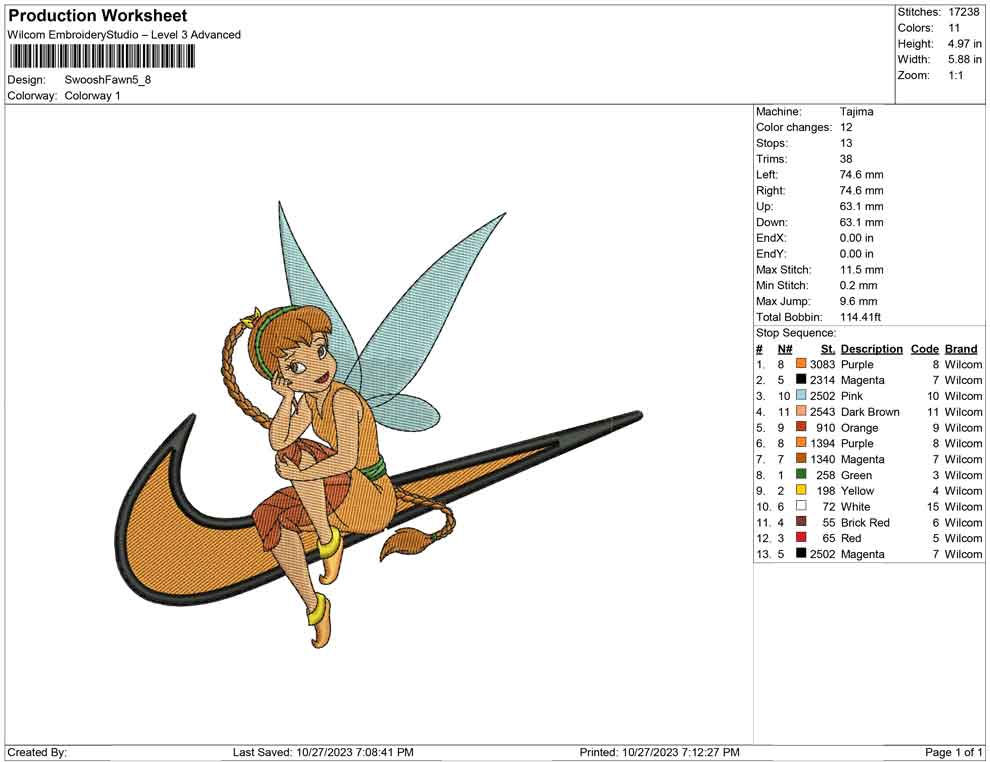Image resolution: width=990 pixels, height=762 pixels.
Task: Click the yellow swatch in stop row 9
Action: 801,490
